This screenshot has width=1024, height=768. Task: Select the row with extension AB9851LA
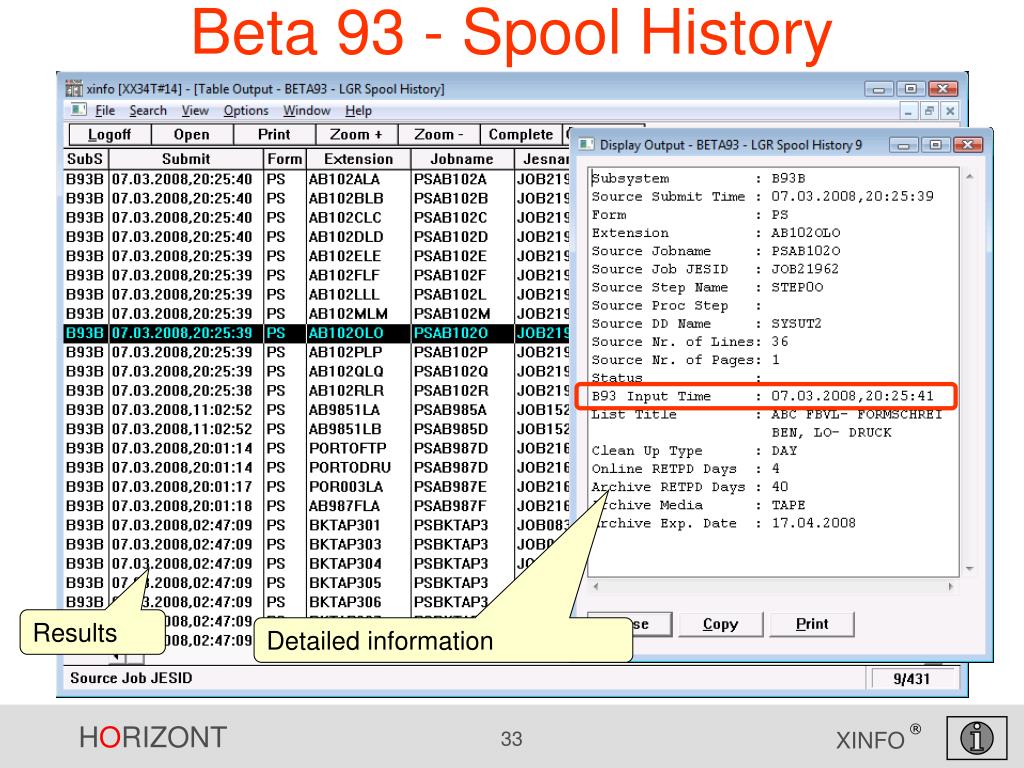[x=317, y=410]
